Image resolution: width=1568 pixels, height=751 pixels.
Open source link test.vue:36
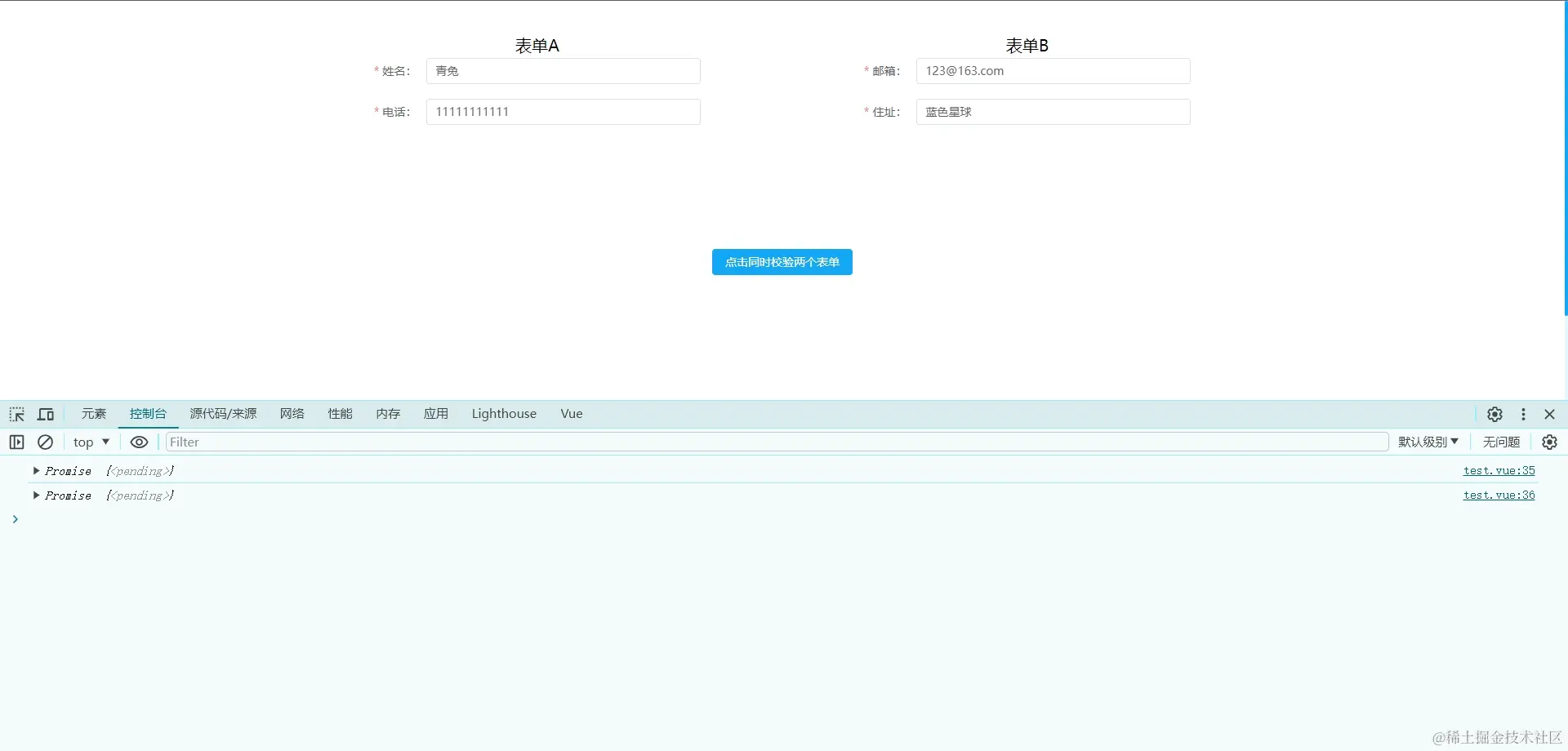click(1499, 495)
